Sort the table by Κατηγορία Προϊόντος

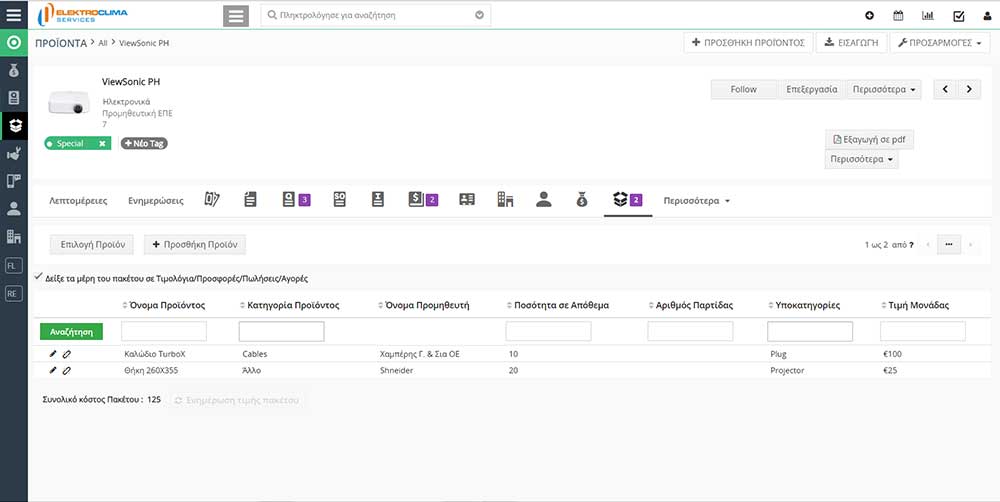coord(289,306)
